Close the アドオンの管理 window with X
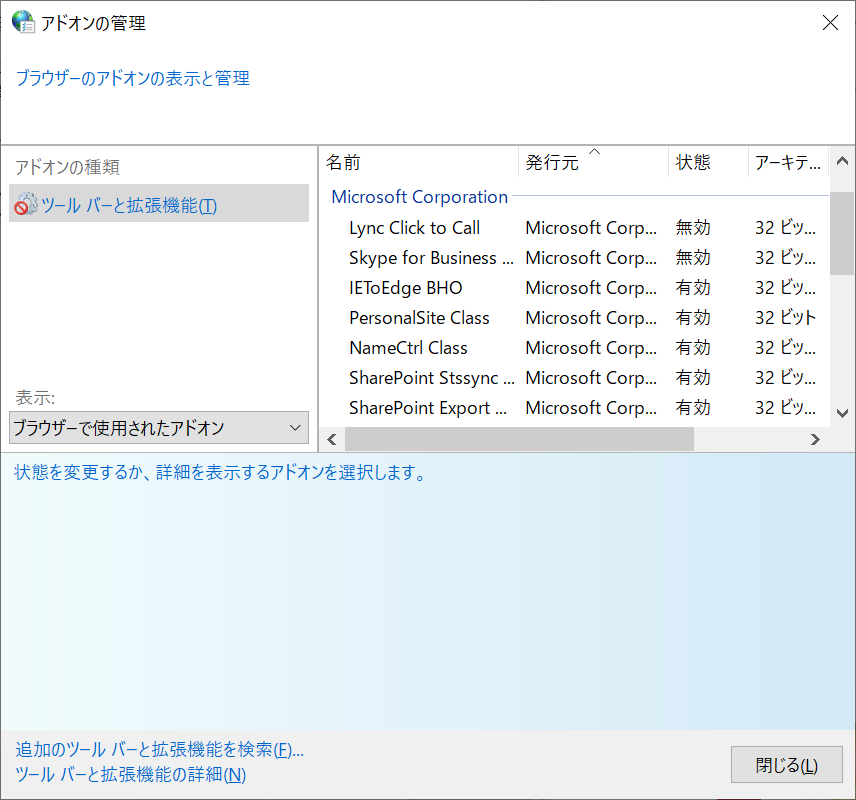 coord(830,22)
